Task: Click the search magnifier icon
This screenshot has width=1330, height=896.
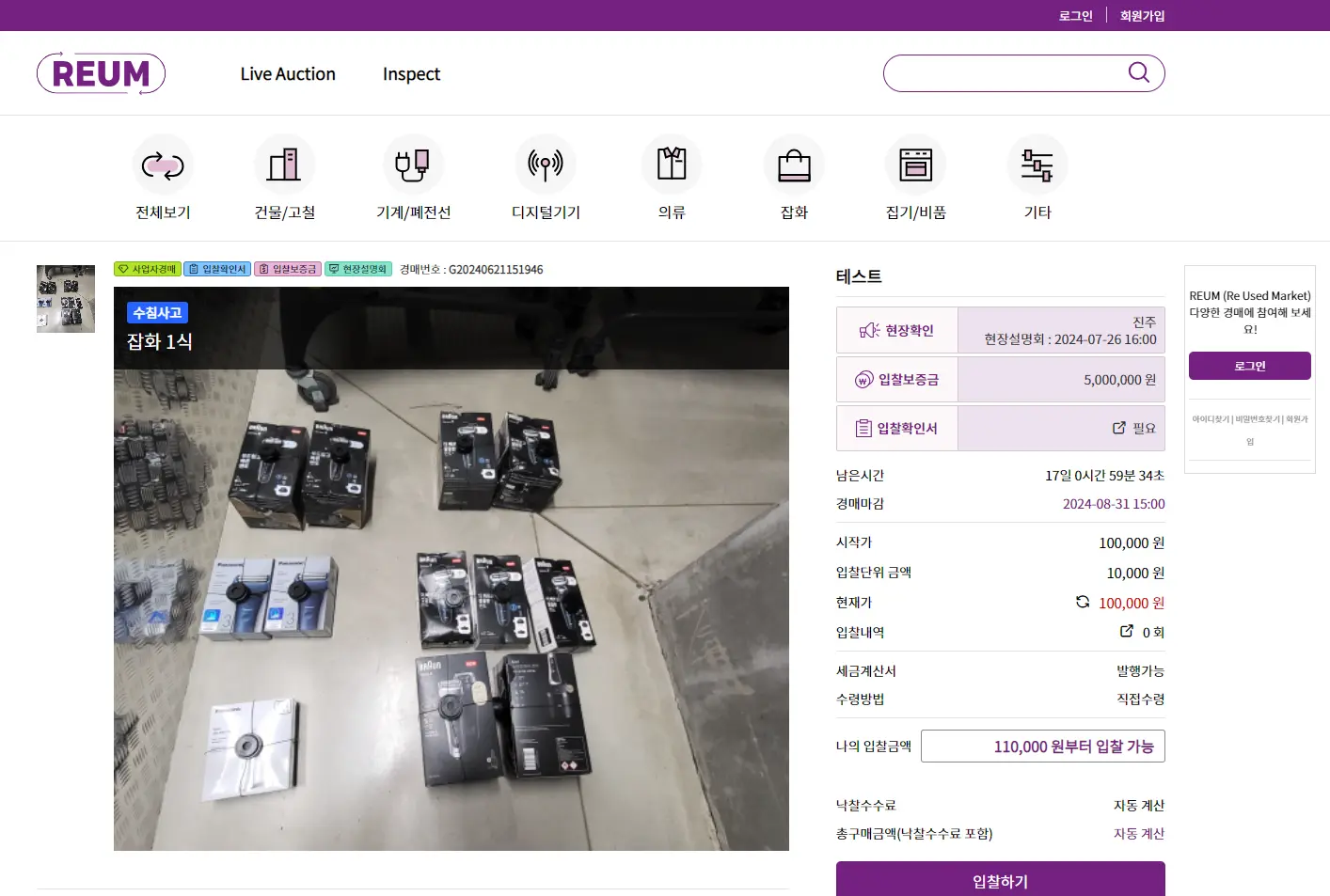Action: (1138, 72)
